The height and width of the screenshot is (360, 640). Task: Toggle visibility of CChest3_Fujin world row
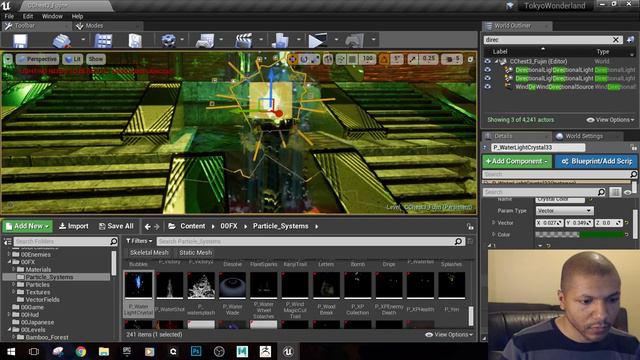point(487,61)
